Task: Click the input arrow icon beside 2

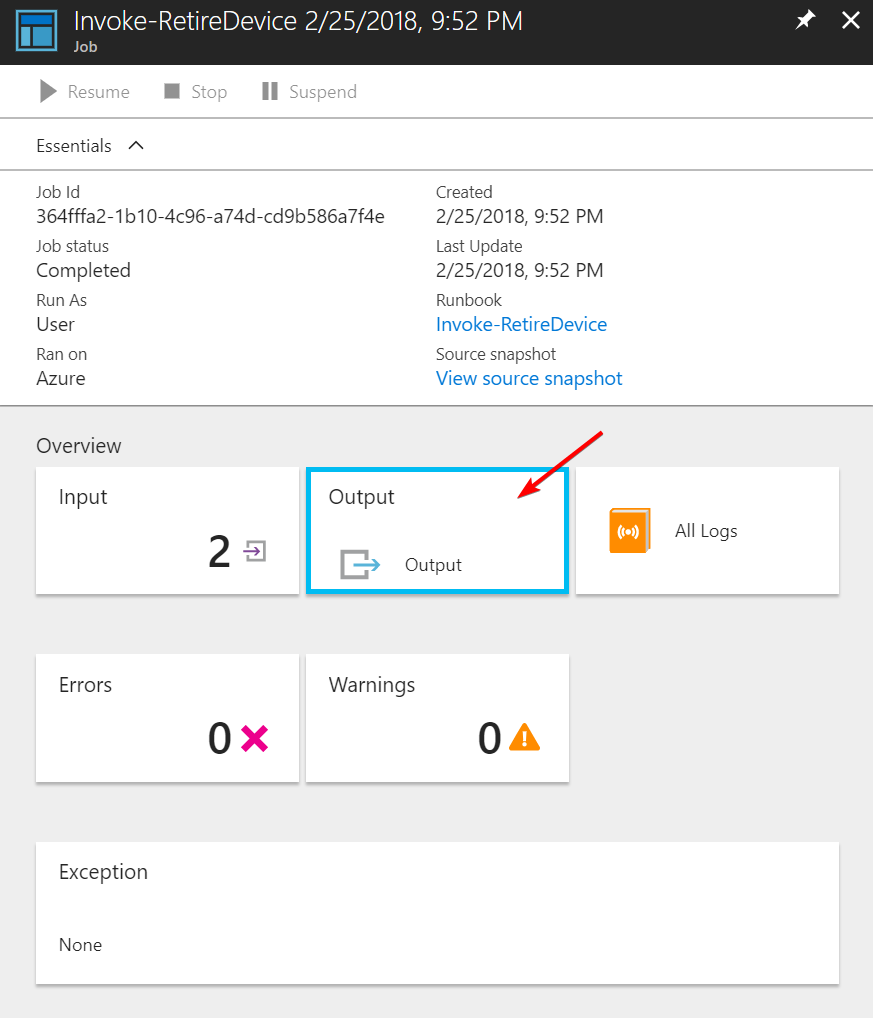Action: (x=255, y=551)
